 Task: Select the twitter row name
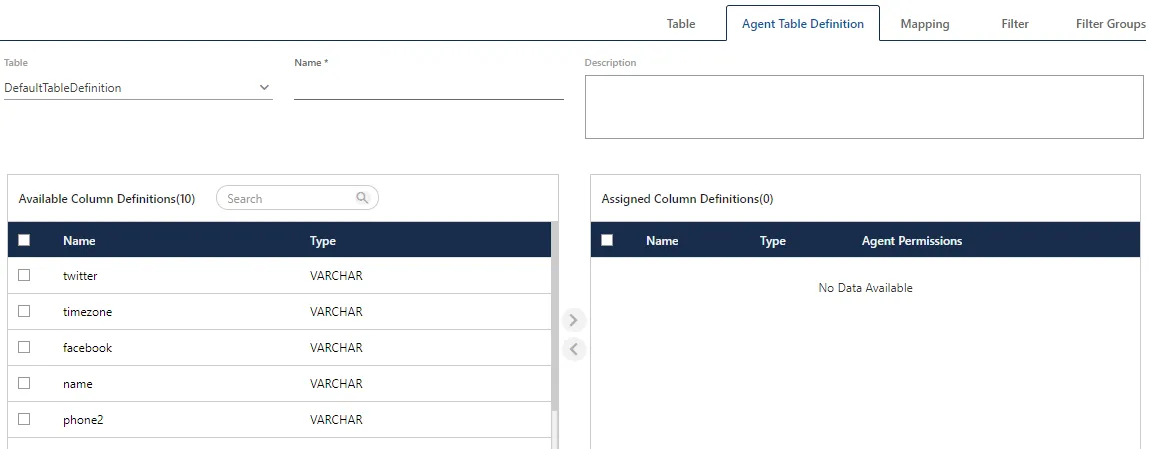(x=80, y=276)
